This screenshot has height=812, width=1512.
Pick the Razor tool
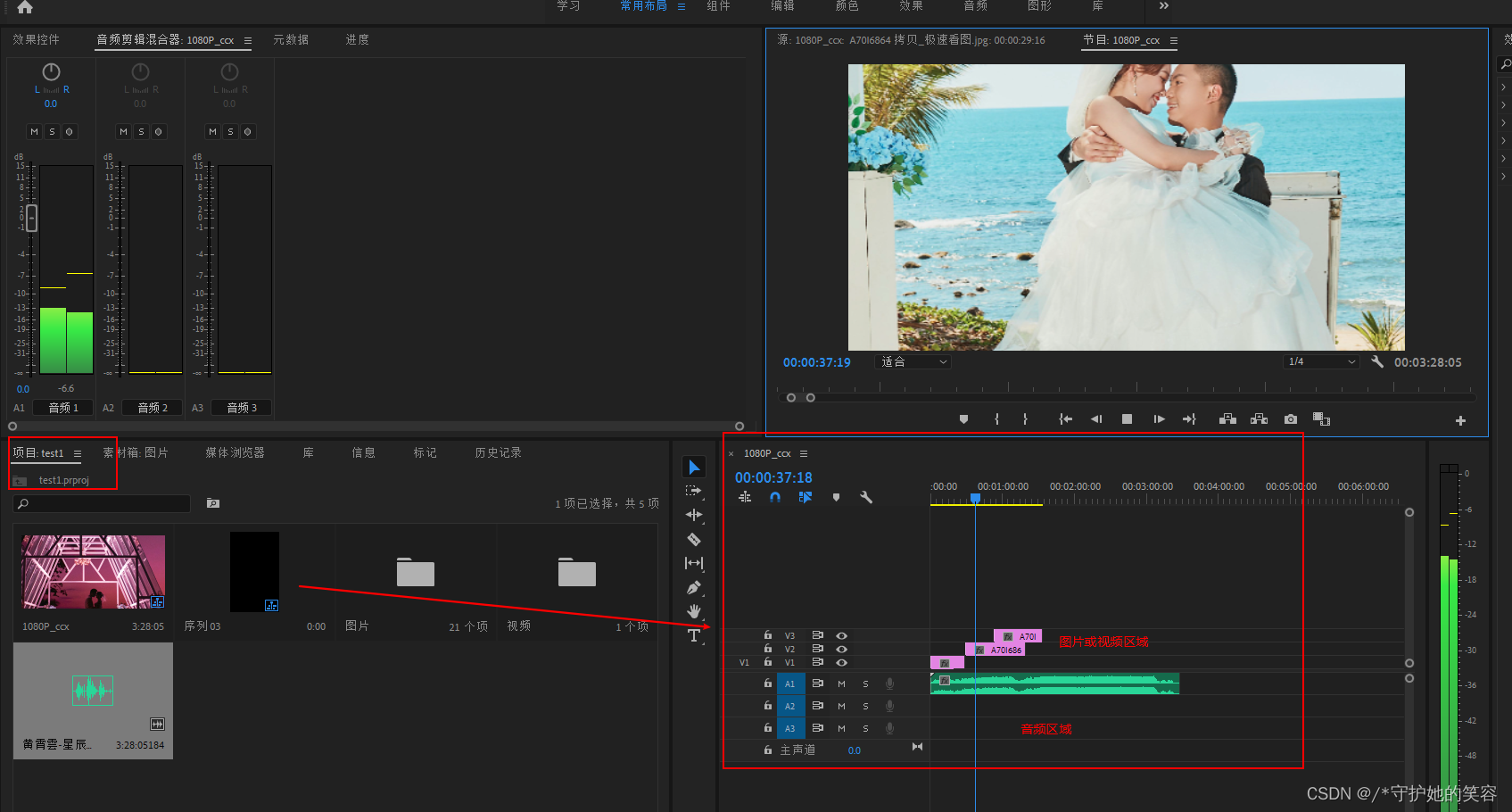(x=694, y=539)
